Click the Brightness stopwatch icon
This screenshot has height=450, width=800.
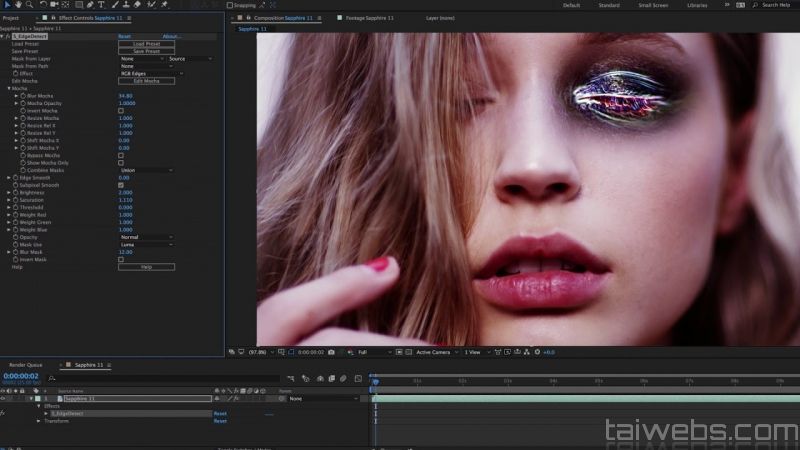[14, 193]
